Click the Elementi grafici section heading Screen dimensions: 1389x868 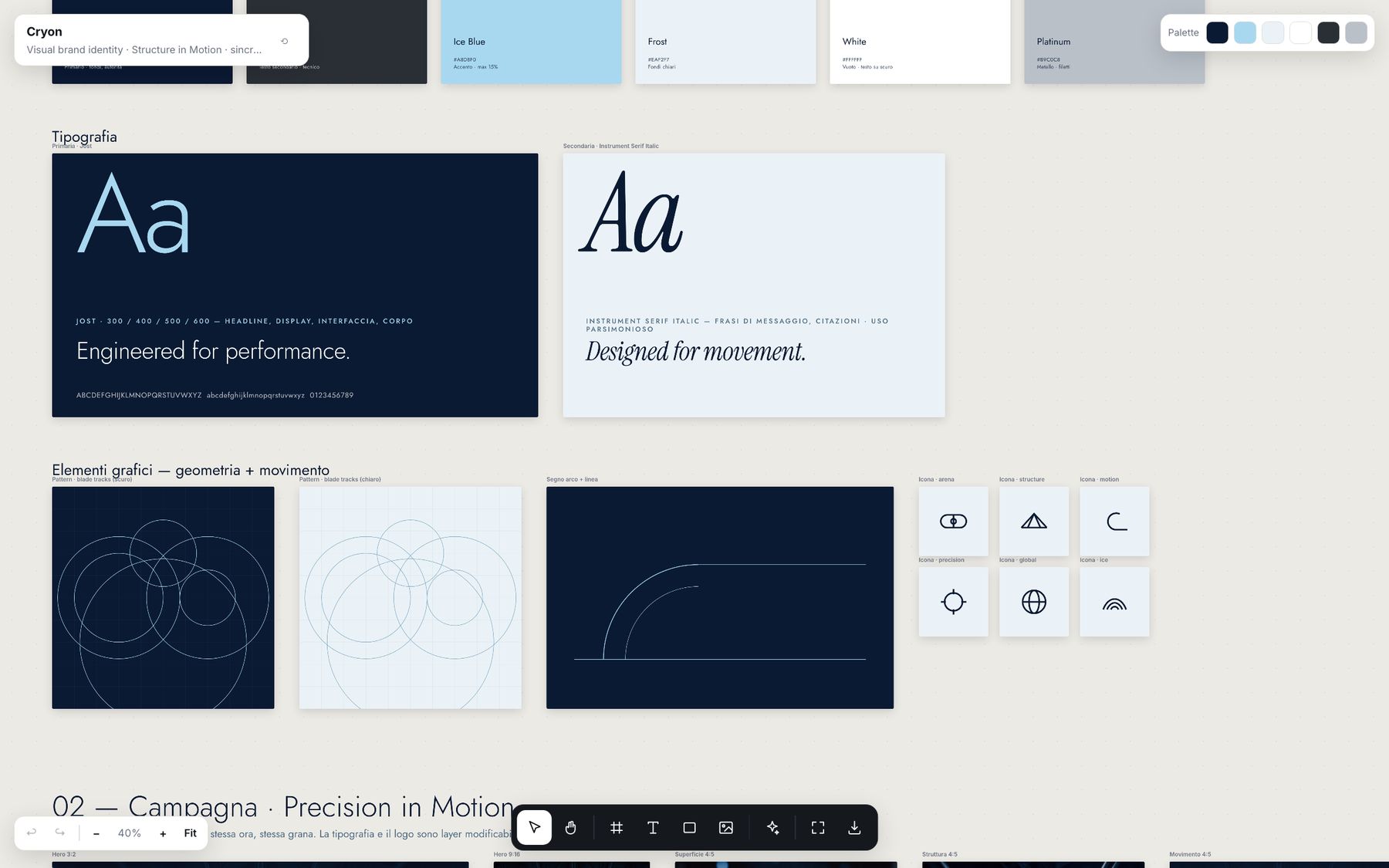pyautogui.click(x=191, y=470)
